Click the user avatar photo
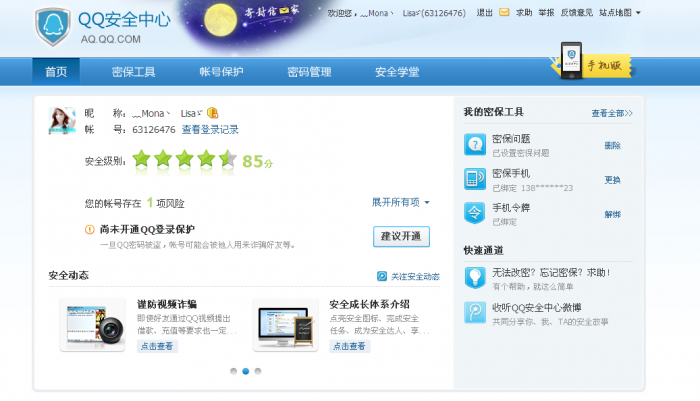 point(62,121)
